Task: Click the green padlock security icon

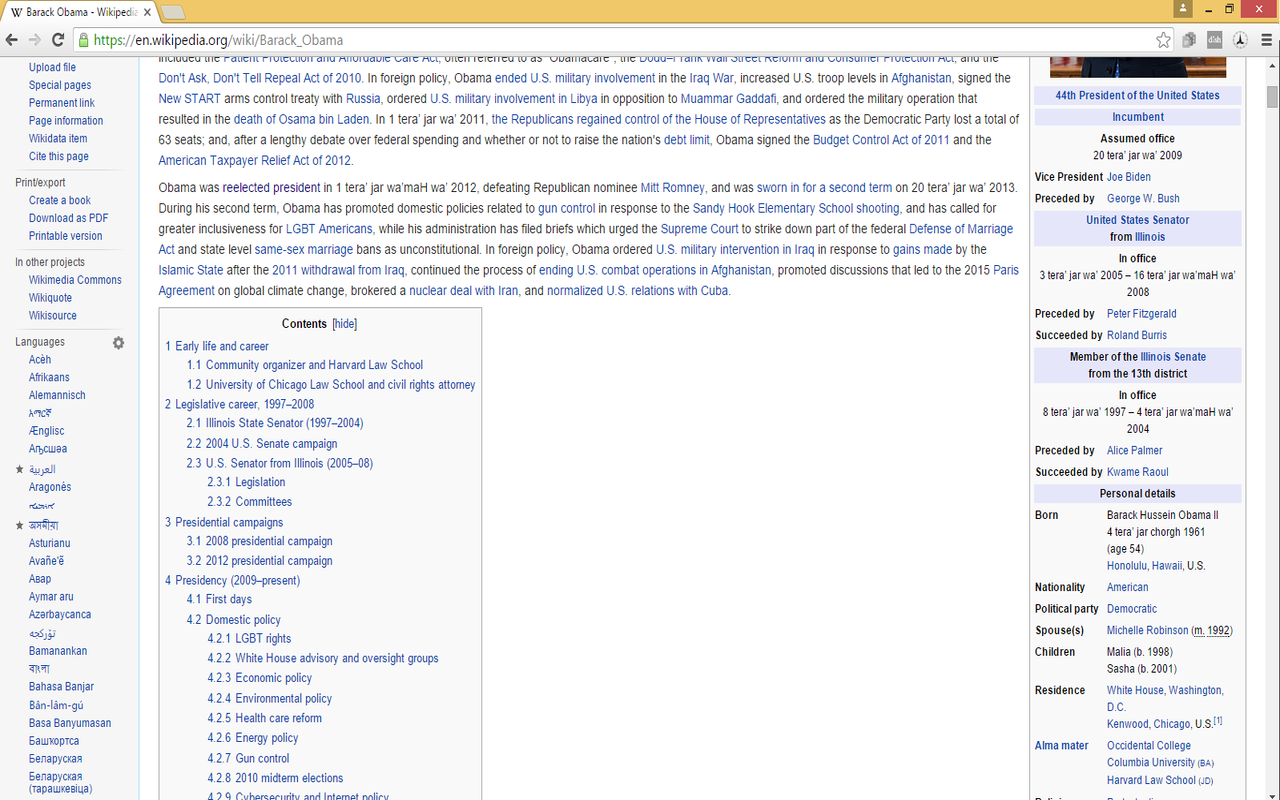Action: click(x=84, y=41)
